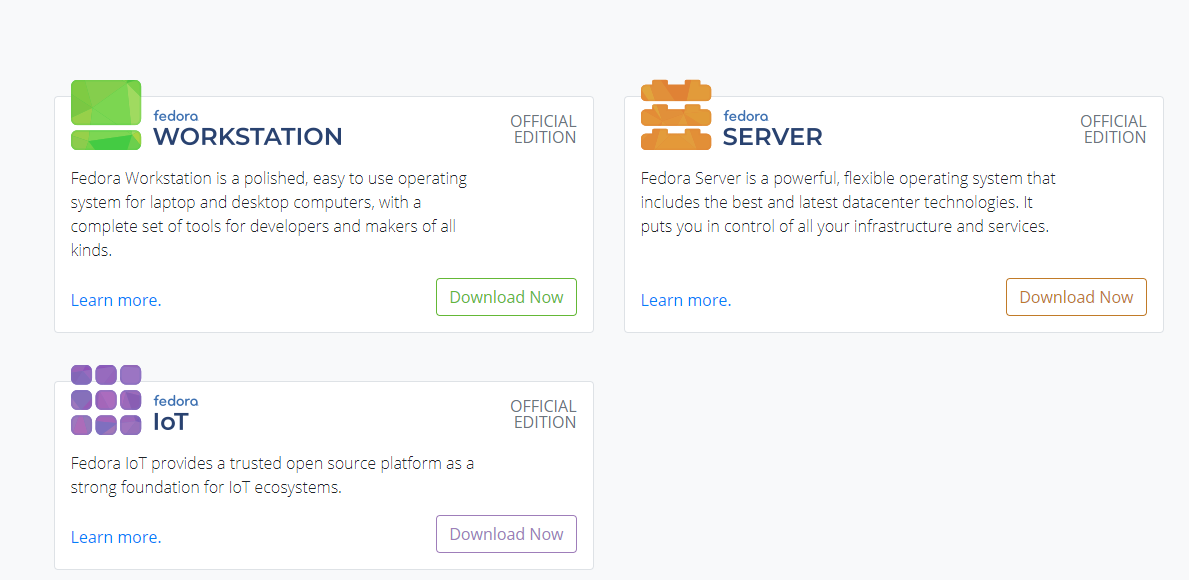This screenshot has width=1189, height=580.
Task: Click the fedora wordmark above WORKSTATION
Action: pyautogui.click(x=175, y=116)
